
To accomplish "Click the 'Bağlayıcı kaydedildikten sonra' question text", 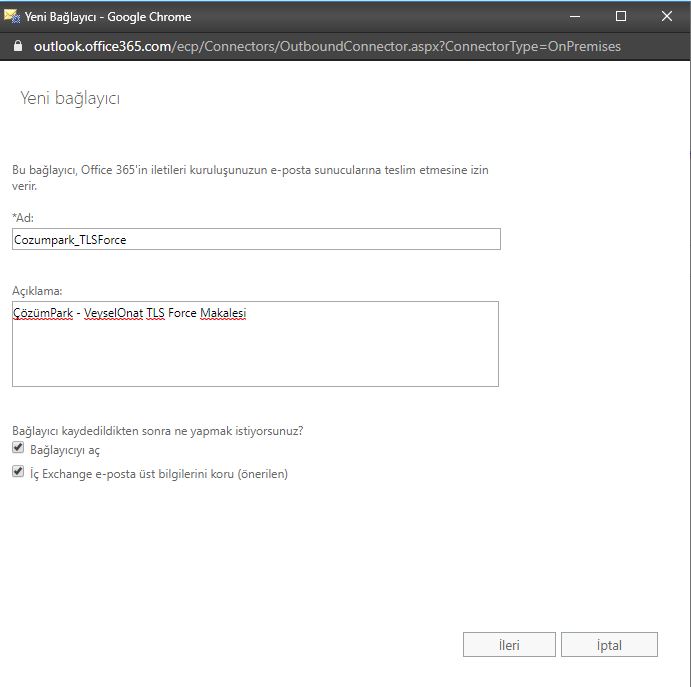I will (x=158, y=431).
